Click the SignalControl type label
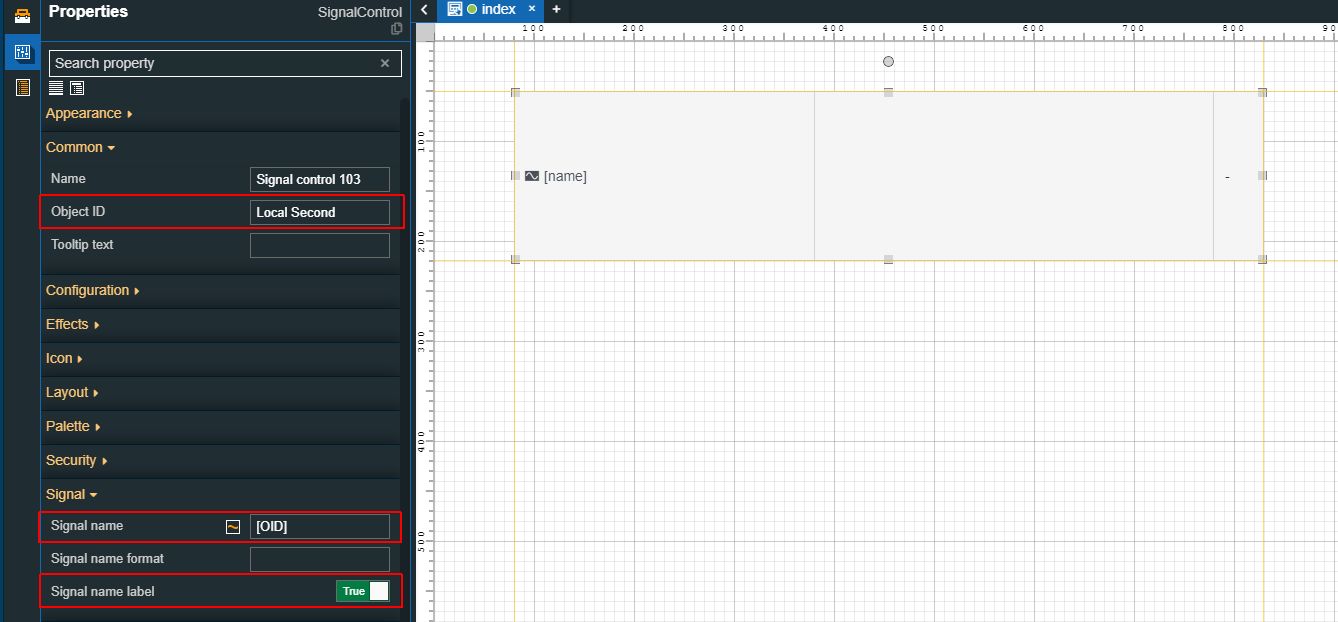 (x=360, y=12)
